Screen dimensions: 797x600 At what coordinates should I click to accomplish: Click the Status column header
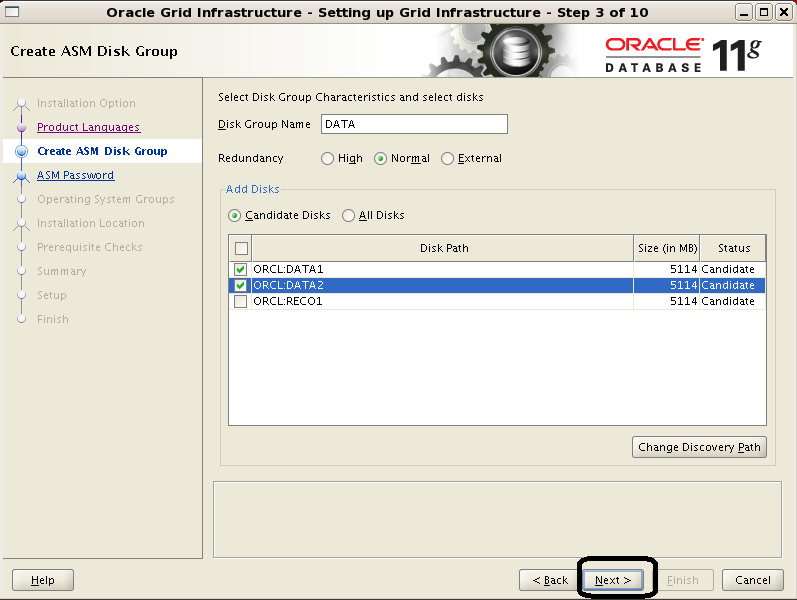click(x=733, y=248)
